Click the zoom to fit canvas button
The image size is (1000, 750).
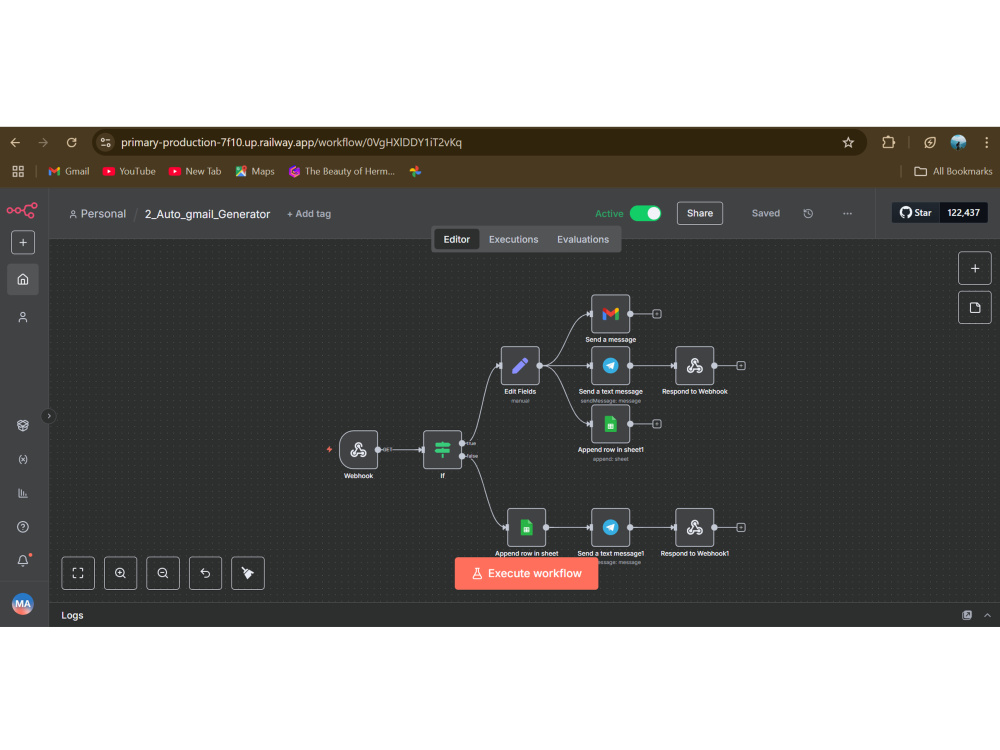pyautogui.click(x=78, y=573)
